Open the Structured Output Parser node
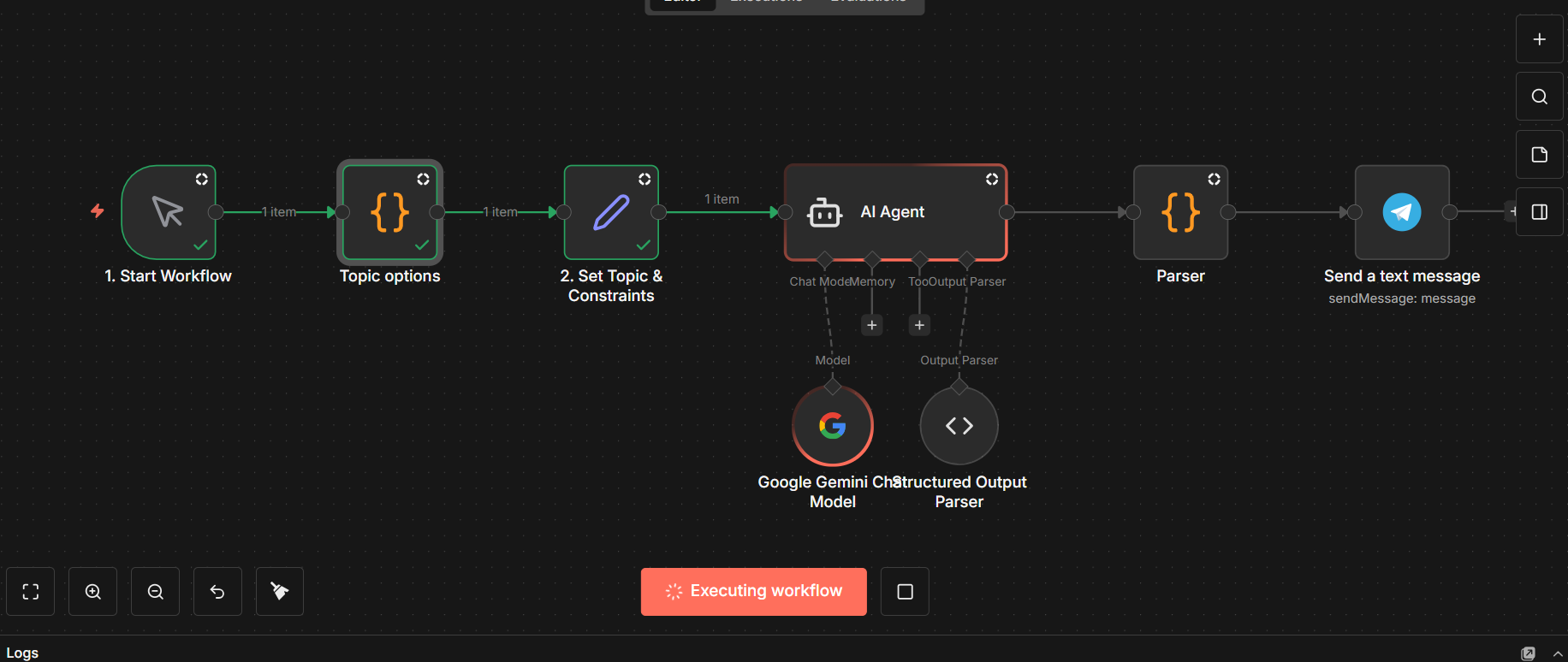The image size is (1568, 662). pos(959,426)
